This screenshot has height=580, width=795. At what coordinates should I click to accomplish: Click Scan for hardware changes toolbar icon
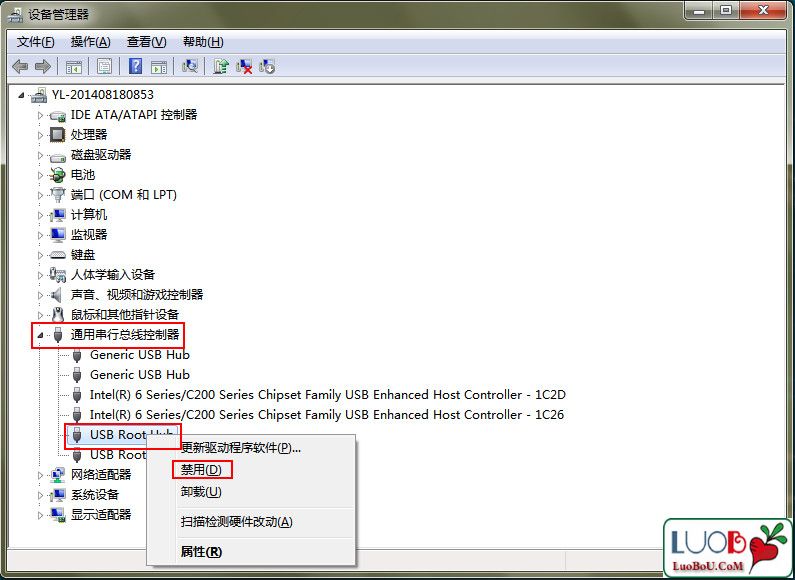189,66
